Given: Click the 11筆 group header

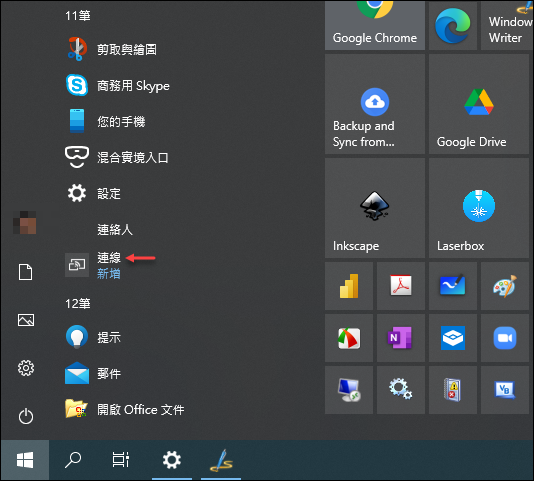Looking at the screenshot, I should [x=78, y=16].
